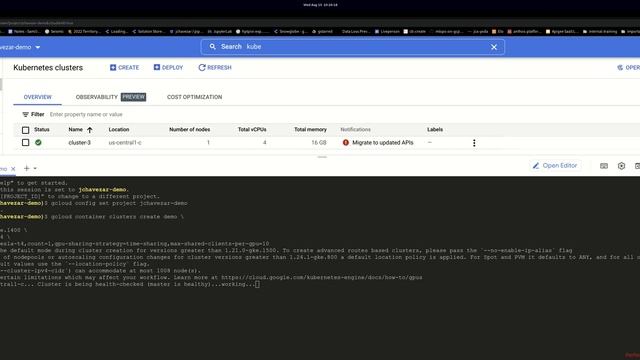
Task: Click the search magnifier icon
Action: pos(213,47)
